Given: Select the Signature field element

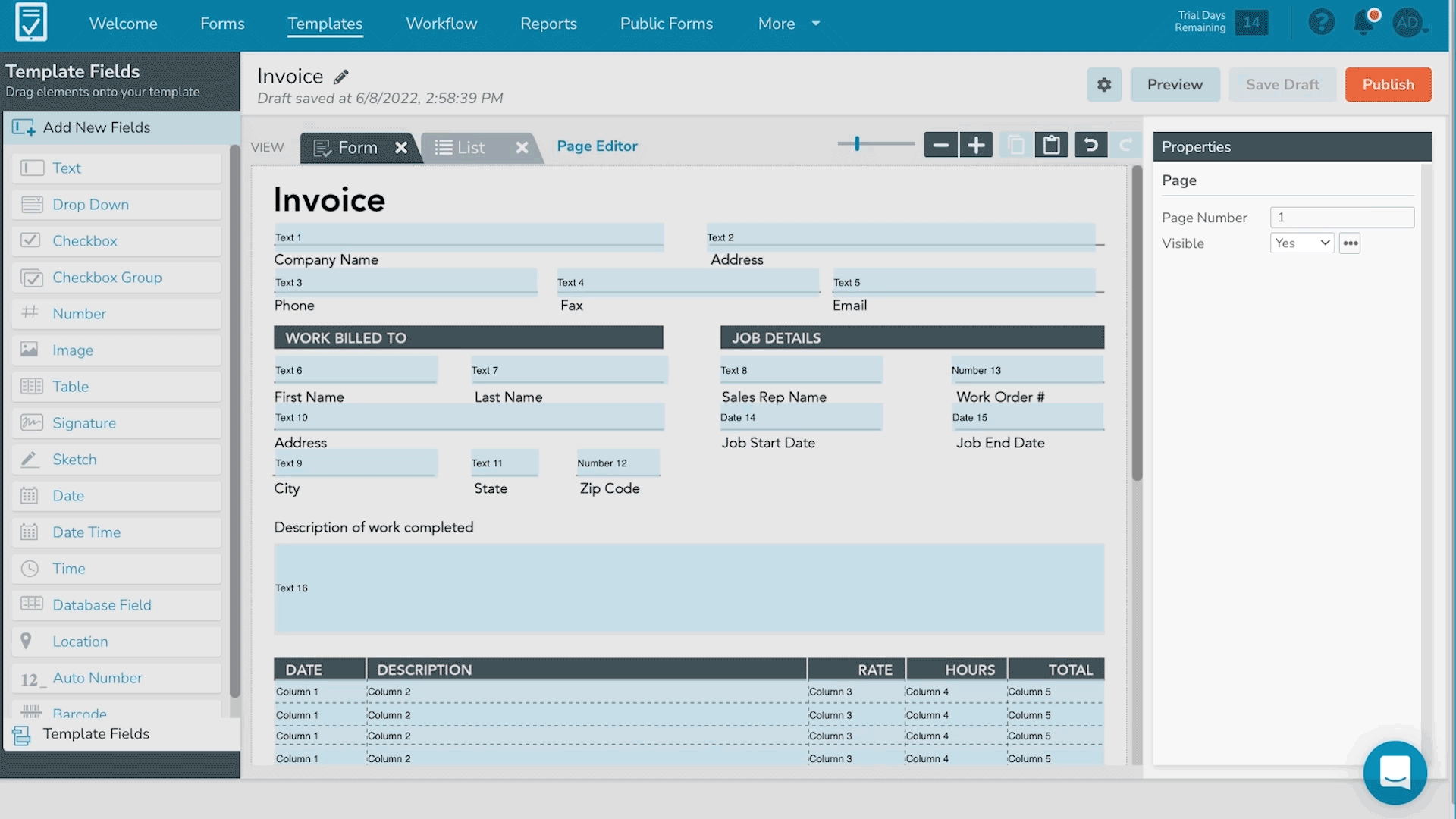Looking at the screenshot, I should point(116,423).
